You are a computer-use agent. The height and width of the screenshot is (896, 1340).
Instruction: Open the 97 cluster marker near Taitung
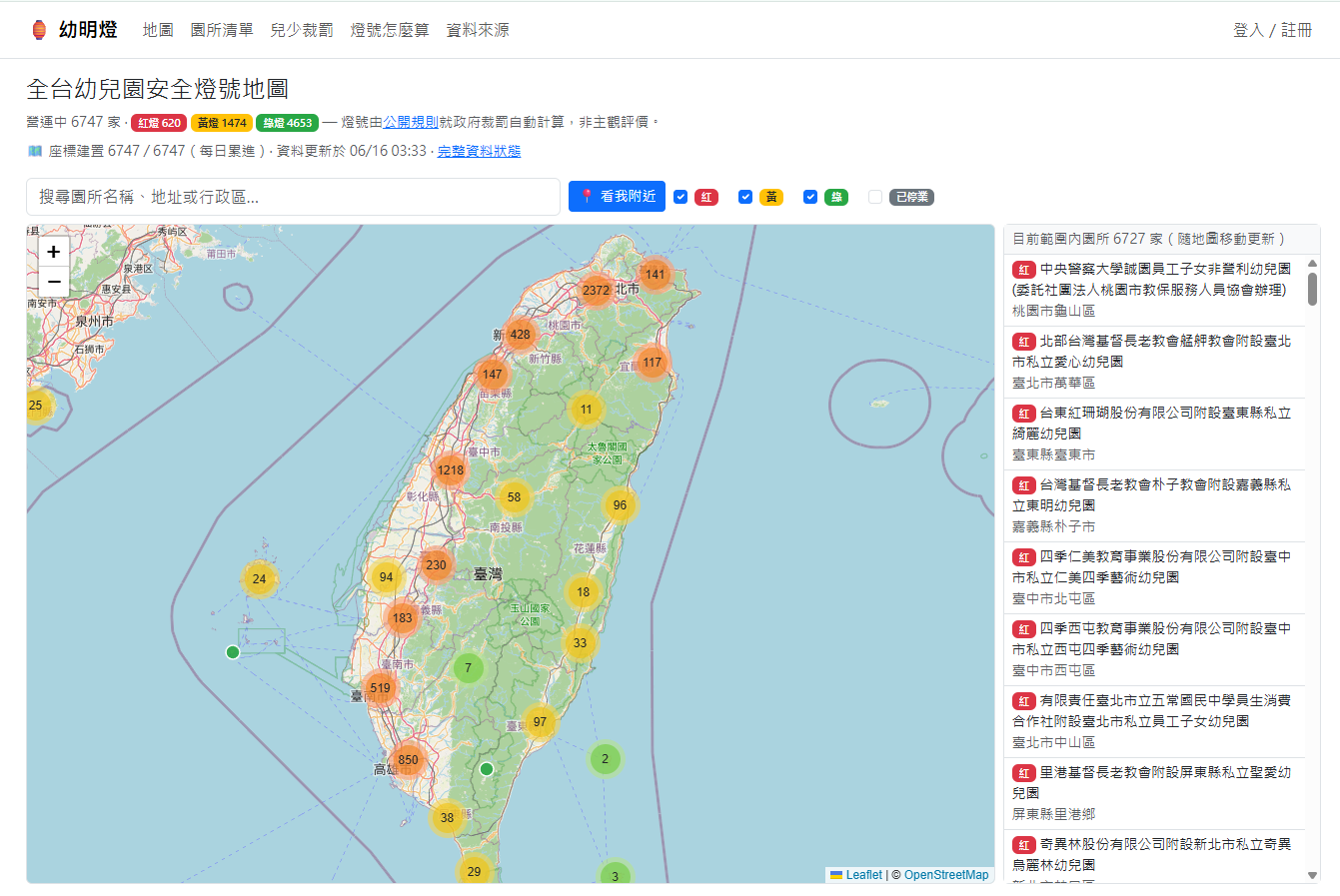[540, 721]
